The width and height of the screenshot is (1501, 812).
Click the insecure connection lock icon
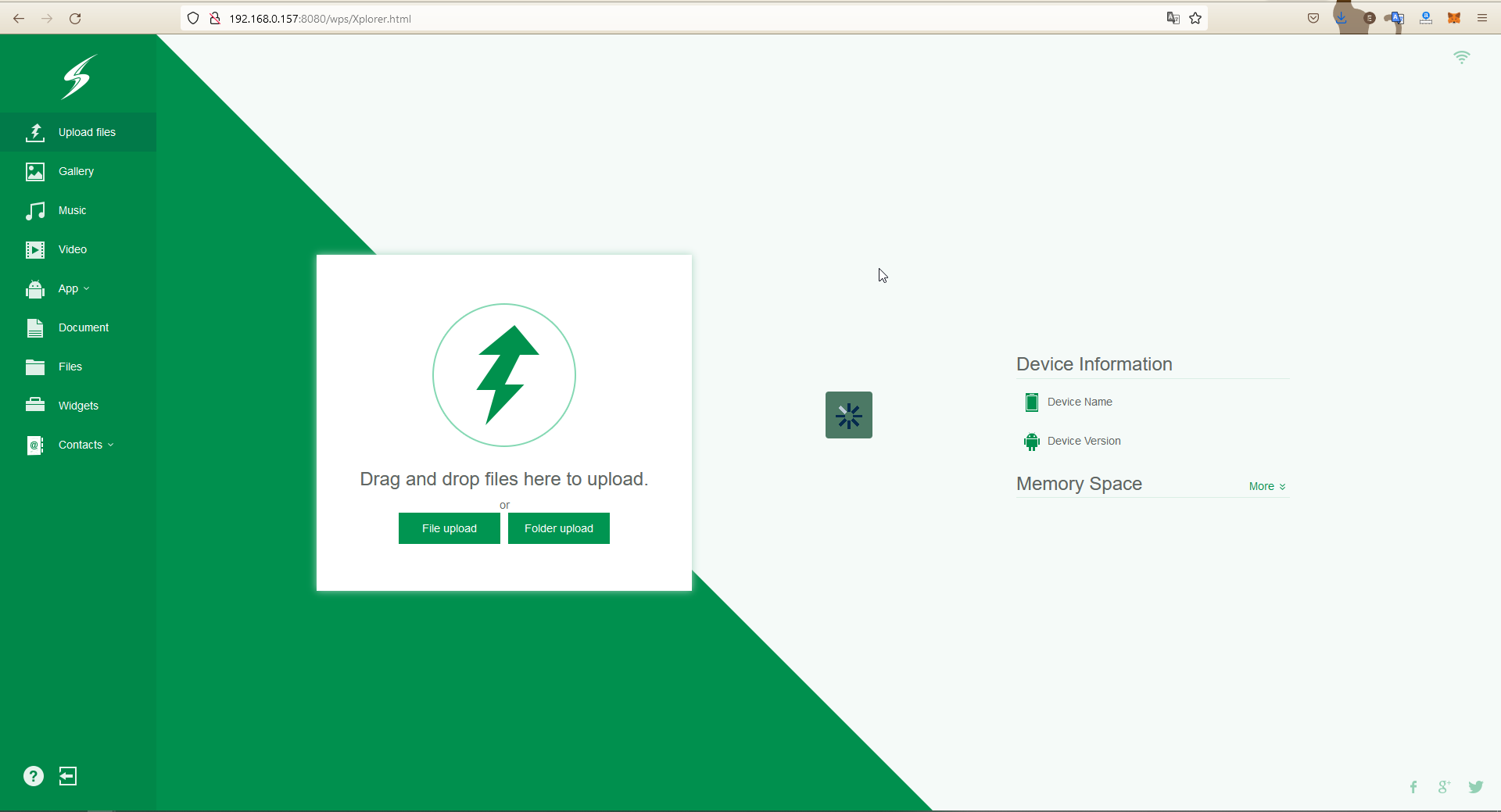coord(215,18)
